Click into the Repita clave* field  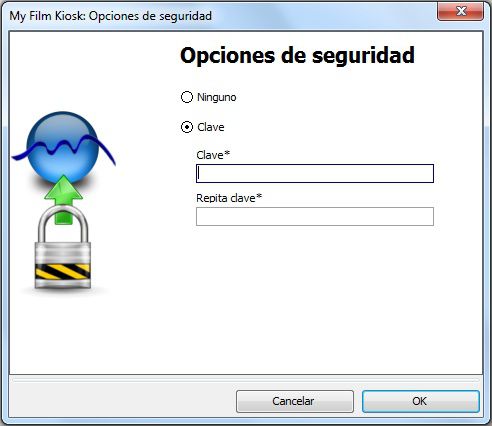[x=315, y=216]
